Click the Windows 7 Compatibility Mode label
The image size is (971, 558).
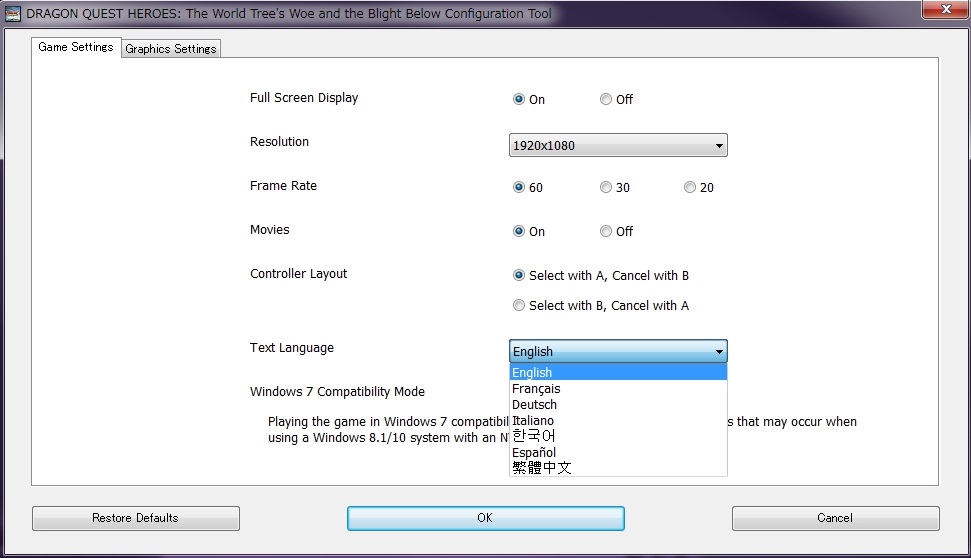(x=337, y=391)
